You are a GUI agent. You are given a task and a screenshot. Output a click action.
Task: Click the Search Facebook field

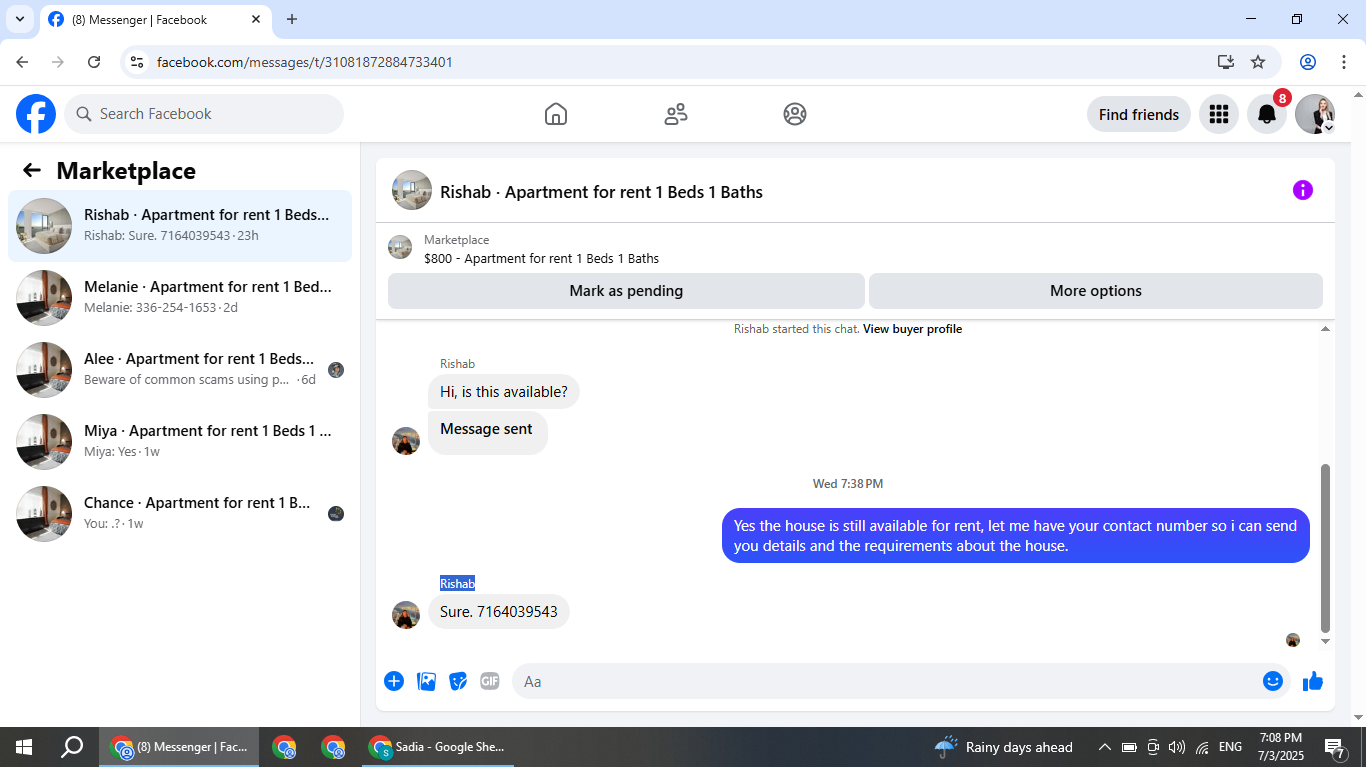204,114
